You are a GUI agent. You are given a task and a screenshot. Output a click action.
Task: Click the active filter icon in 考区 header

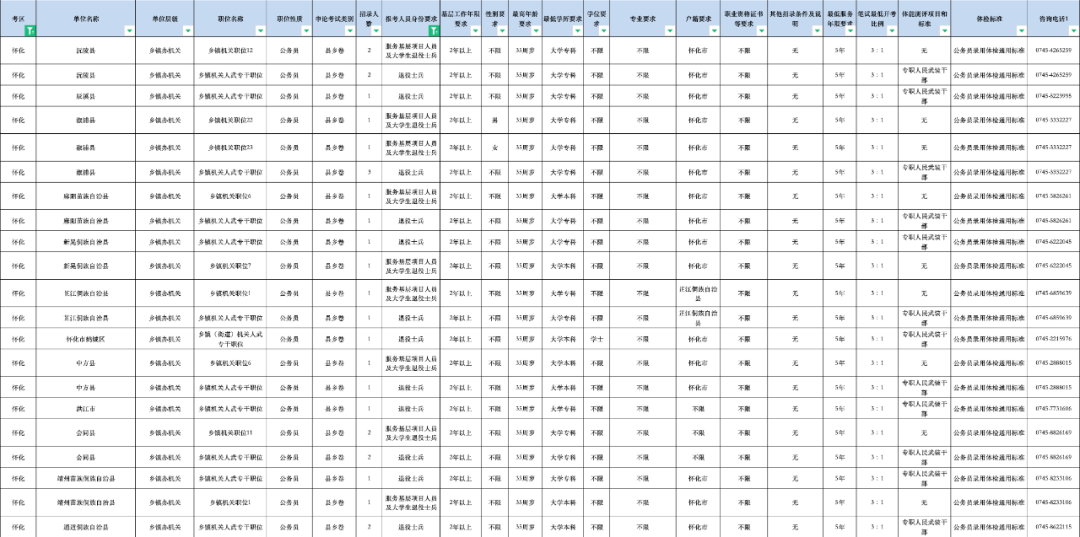[30, 31]
